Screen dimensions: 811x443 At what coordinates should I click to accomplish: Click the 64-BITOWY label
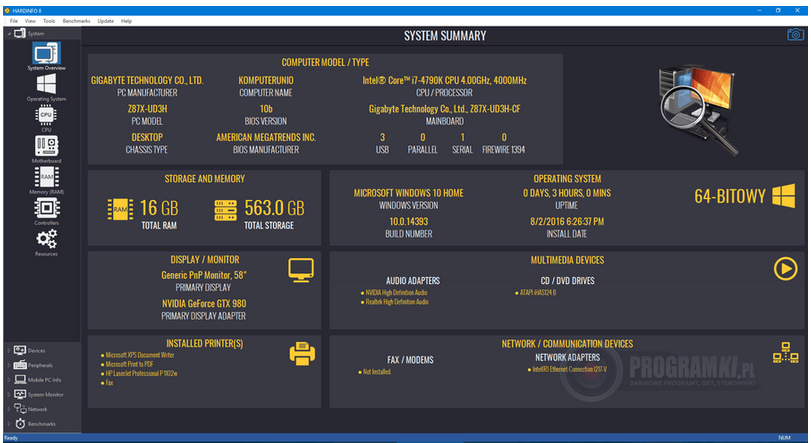(730, 196)
